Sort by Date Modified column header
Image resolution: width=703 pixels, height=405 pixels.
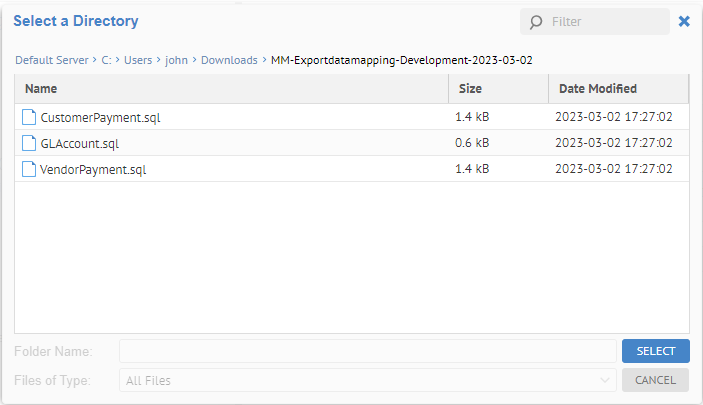618,89
